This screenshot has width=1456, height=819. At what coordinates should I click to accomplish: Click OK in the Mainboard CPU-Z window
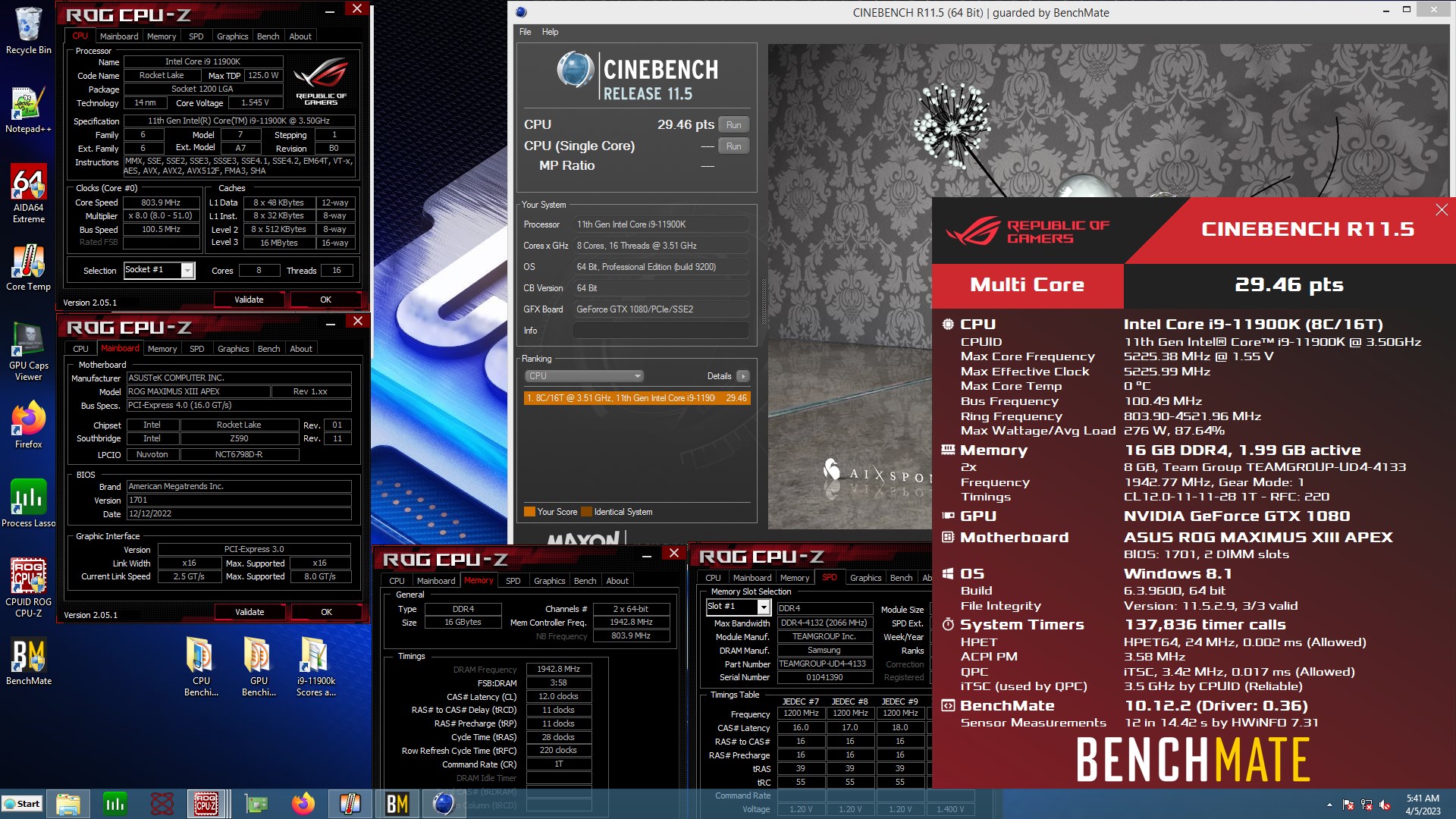(x=326, y=612)
